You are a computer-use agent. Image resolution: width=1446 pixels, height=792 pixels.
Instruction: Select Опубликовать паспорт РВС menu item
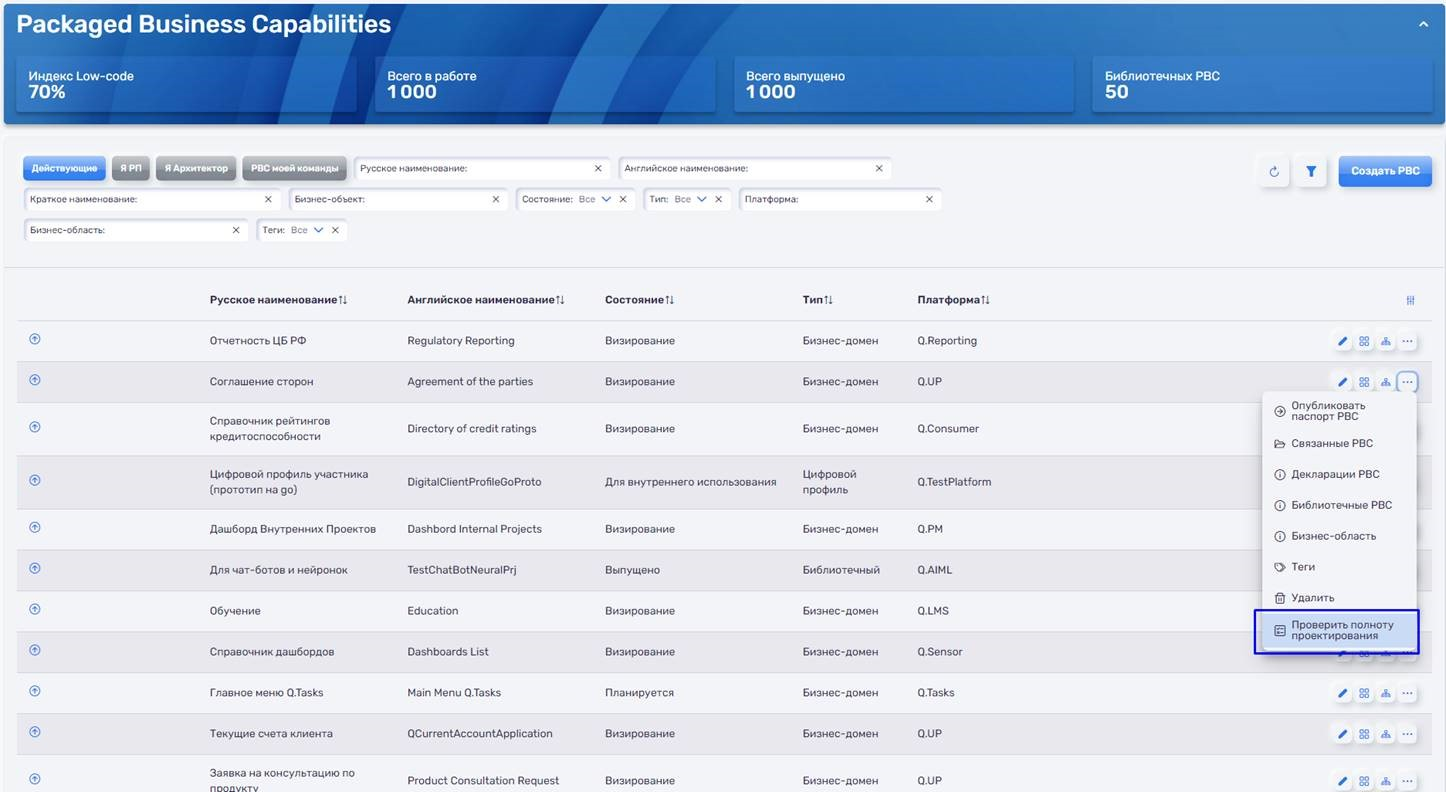(x=1339, y=411)
